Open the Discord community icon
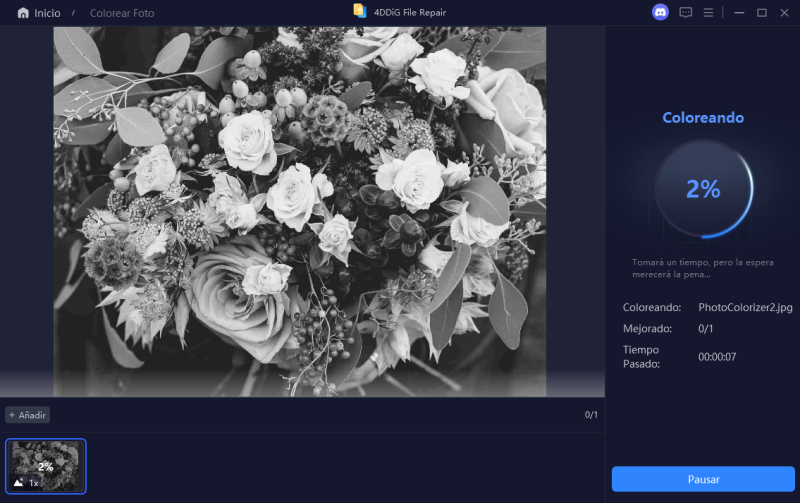Viewport: 800px width, 503px height. (x=660, y=13)
